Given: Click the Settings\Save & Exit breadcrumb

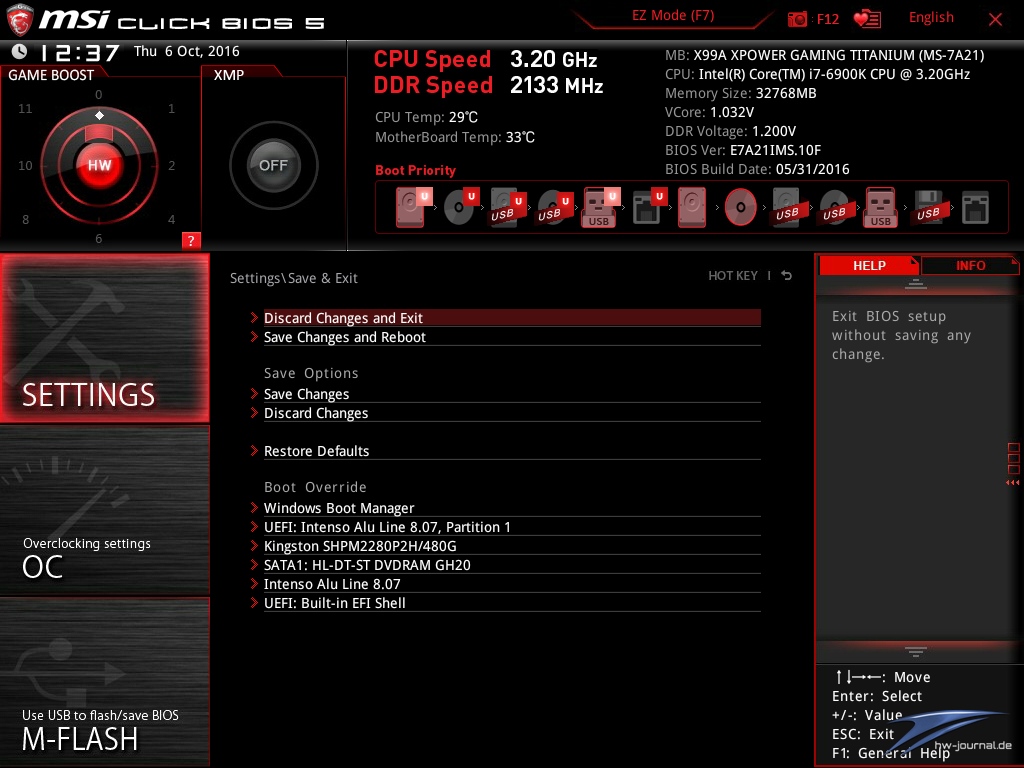Looking at the screenshot, I should tap(293, 278).
